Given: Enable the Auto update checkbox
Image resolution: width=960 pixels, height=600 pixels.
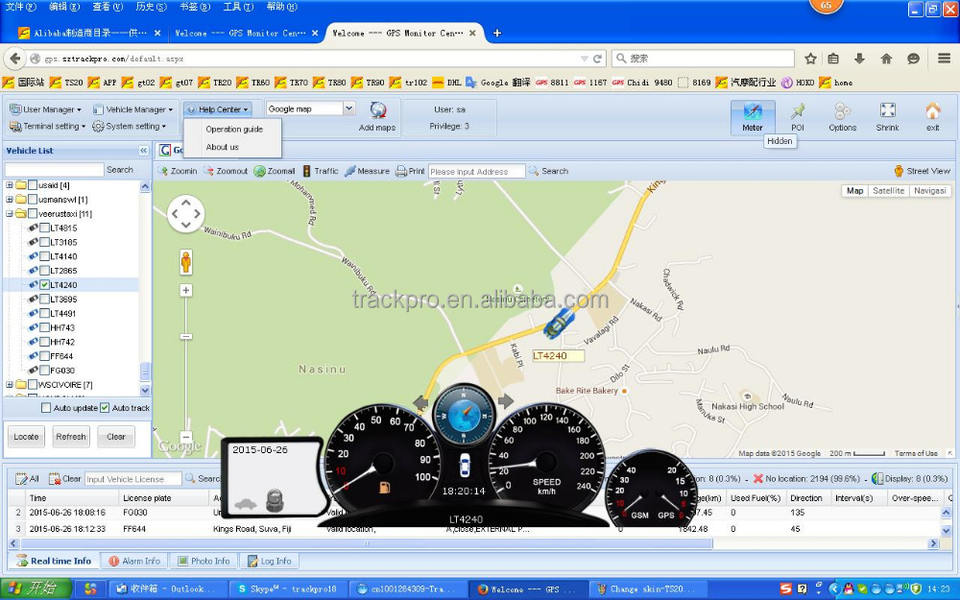Looking at the screenshot, I should pyautogui.click(x=46, y=408).
